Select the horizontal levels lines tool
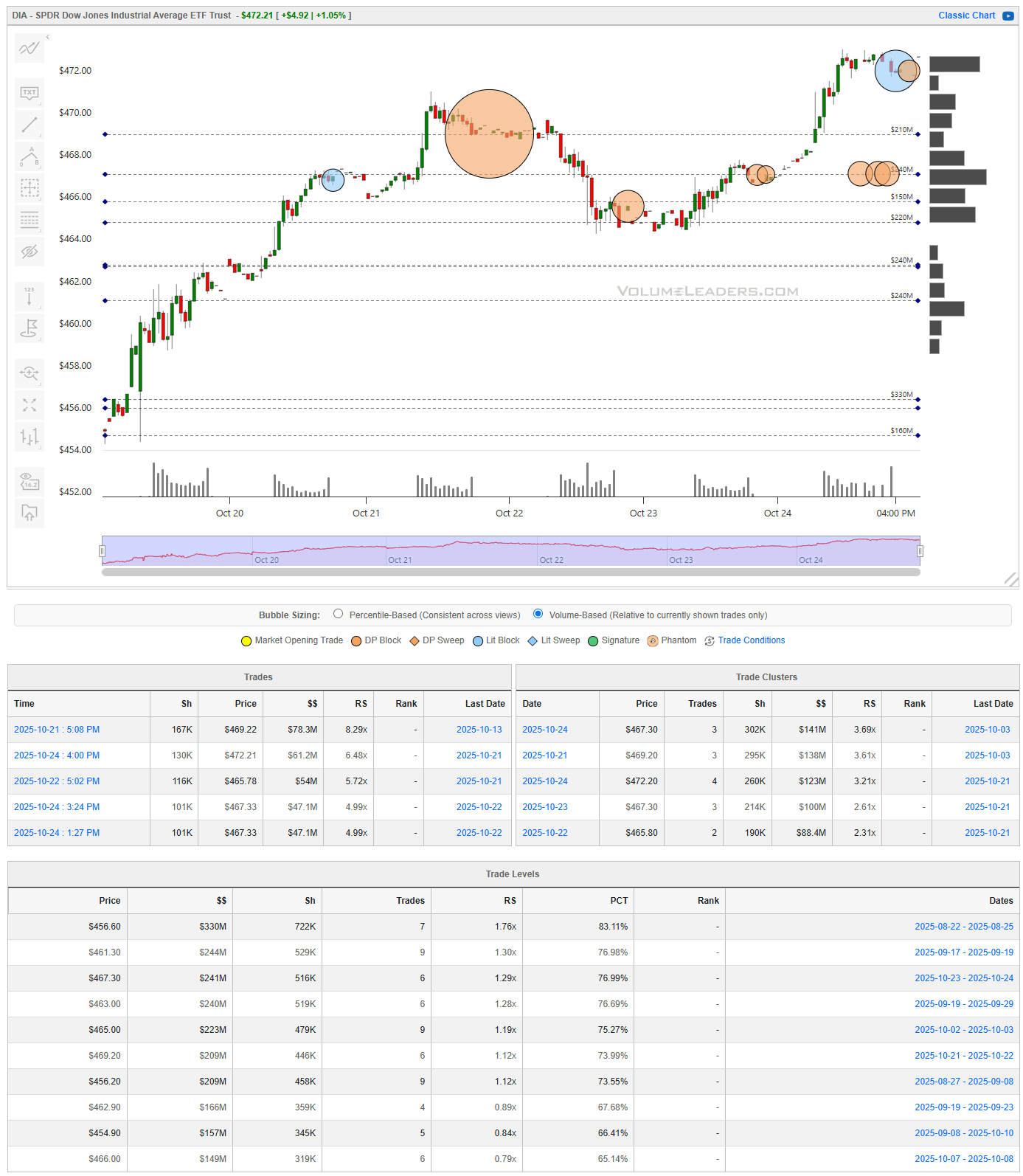The image size is (1023, 1176). [x=30, y=220]
